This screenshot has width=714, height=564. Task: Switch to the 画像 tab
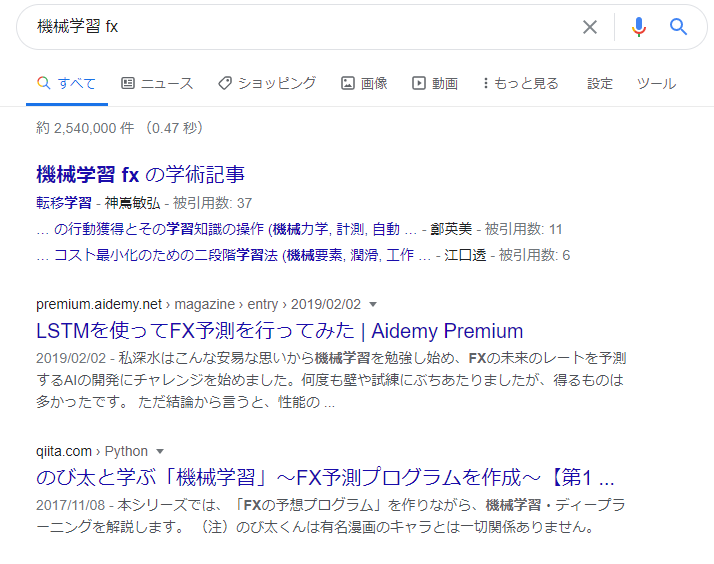coord(364,83)
